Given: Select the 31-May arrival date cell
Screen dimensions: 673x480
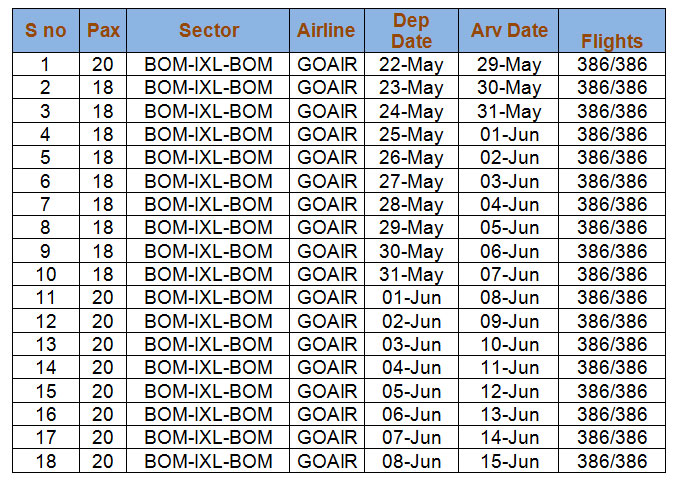Looking at the screenshot, I should 509,111.
